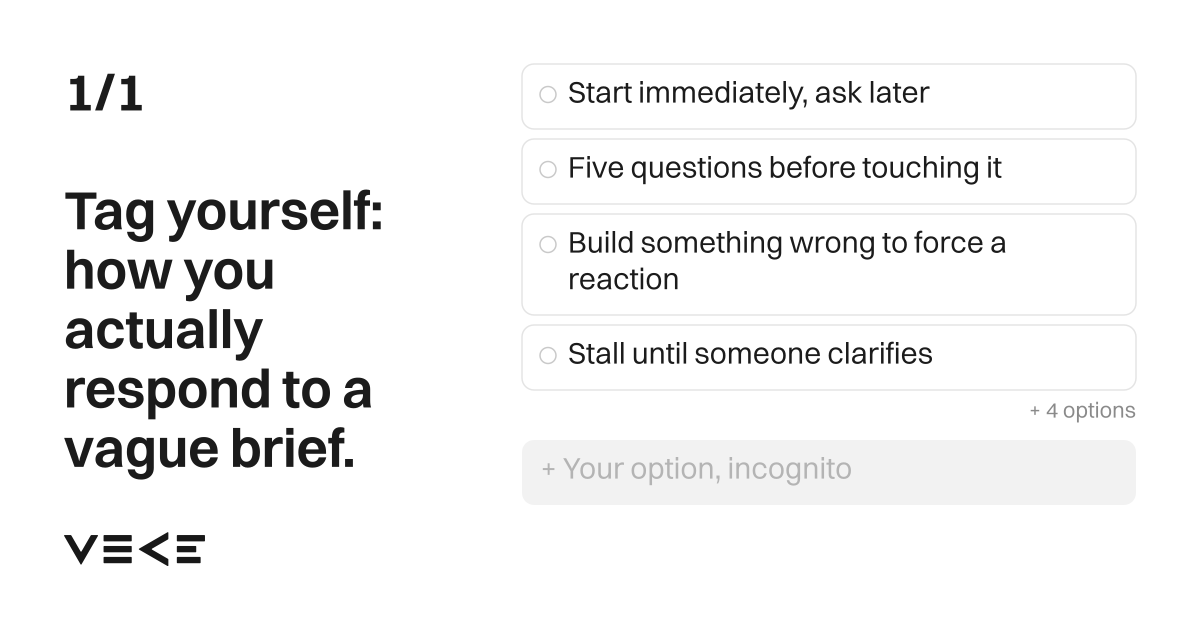Click the plus sign in the incognito field
This screenshot has height=630, width=1200.
coord(549,469)
